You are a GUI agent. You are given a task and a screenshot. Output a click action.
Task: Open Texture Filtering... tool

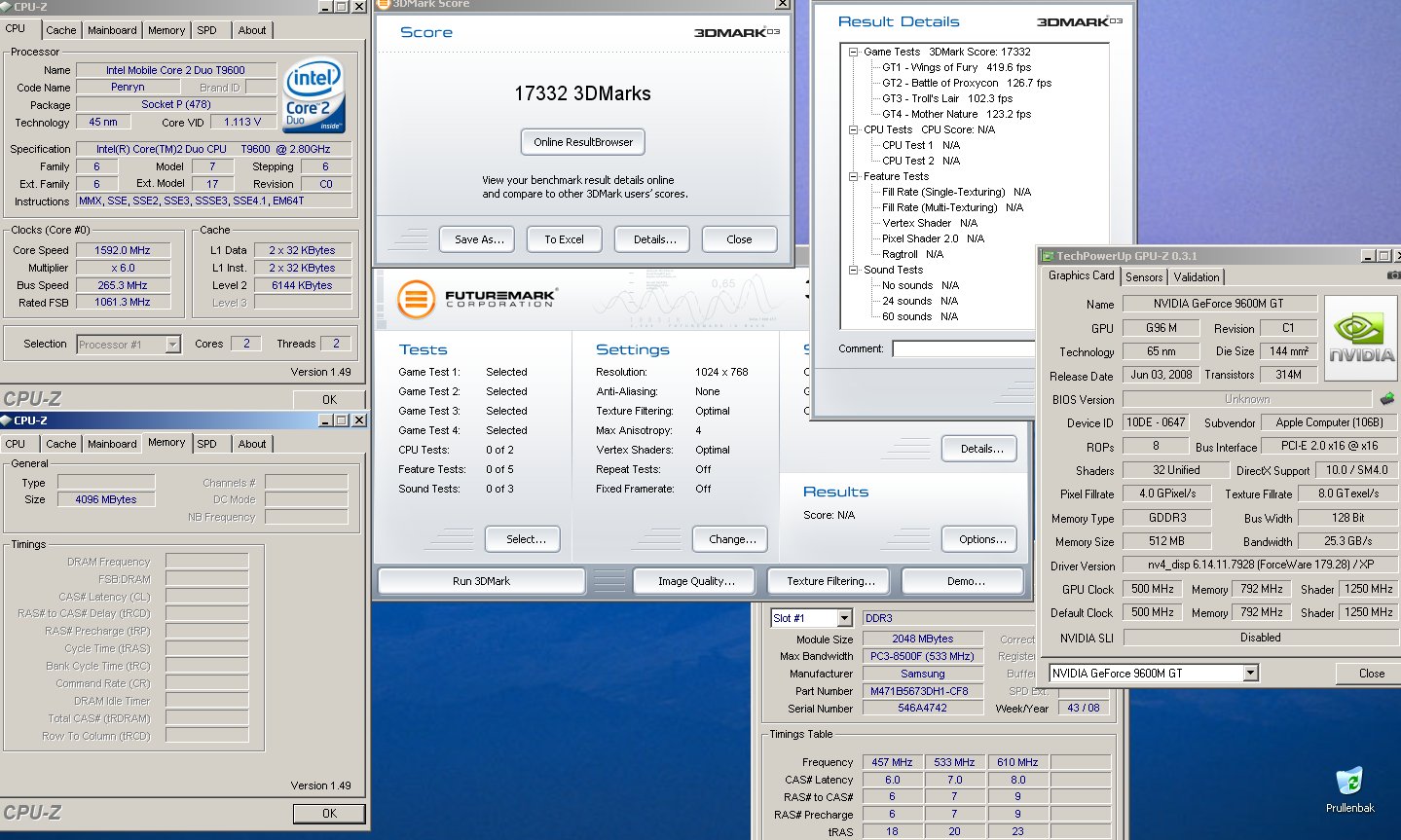830,581
